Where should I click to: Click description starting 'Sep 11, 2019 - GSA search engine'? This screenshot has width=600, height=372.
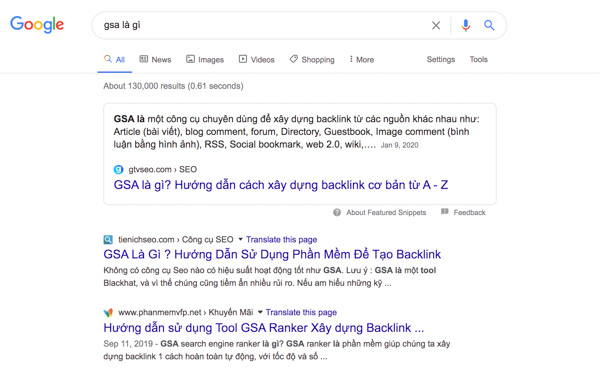click(277, 350)
